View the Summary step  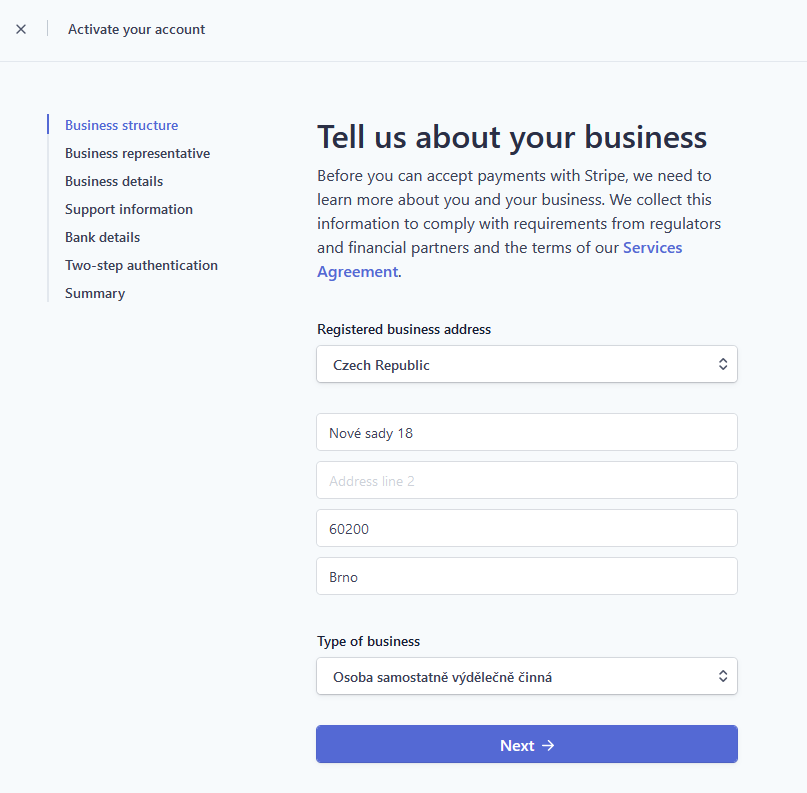click(x=95, y=293)
